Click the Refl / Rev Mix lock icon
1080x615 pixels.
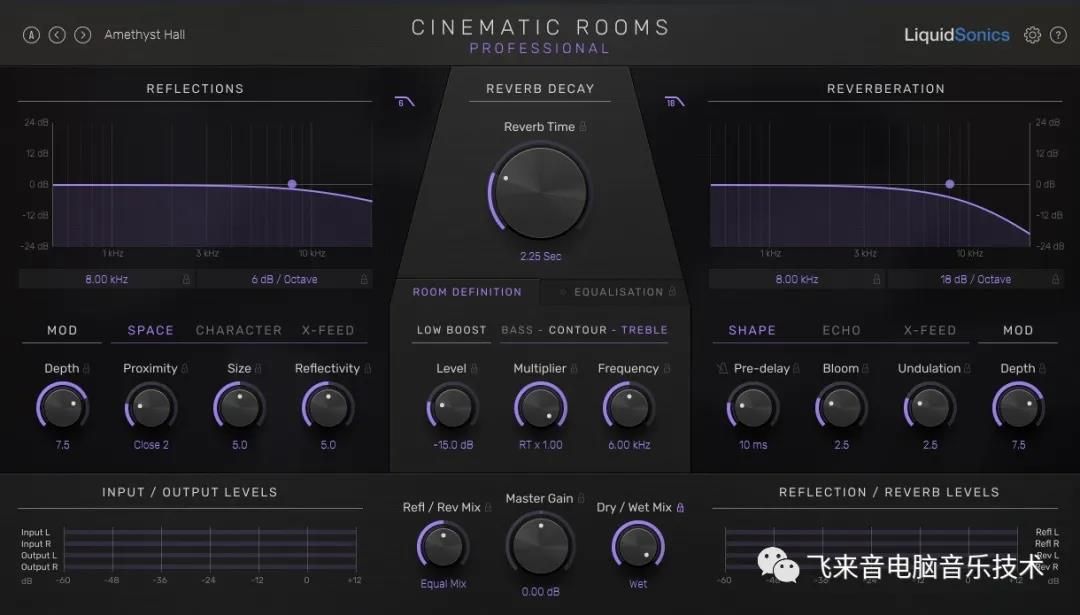point(488,508)
